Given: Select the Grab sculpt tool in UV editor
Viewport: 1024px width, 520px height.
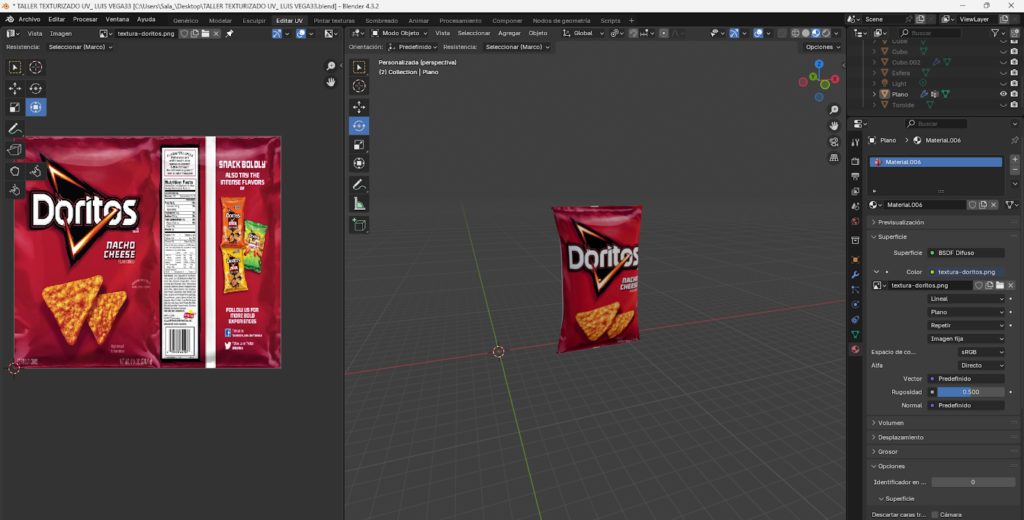Looking at the screenshot, I should pyautogui.click(x=14, y=171).
